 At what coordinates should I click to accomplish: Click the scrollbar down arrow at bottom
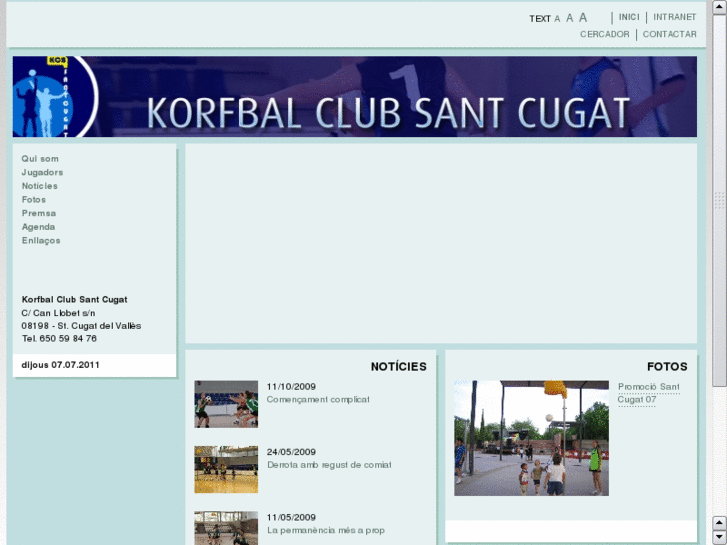[x=720, y=537]
